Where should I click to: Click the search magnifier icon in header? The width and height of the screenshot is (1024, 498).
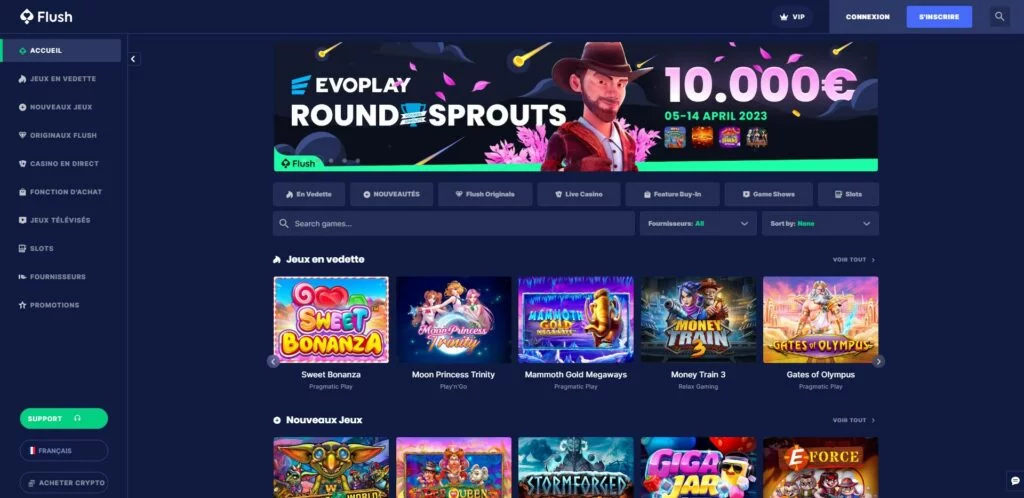(999, 16)
